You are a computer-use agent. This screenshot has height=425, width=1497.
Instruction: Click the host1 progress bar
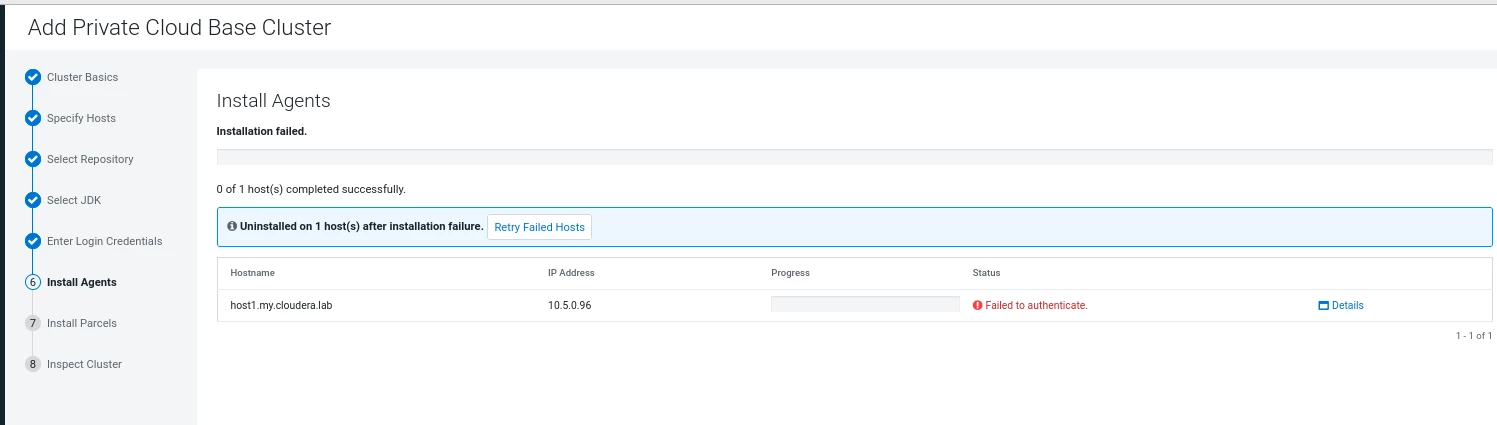tap(865, 304)
